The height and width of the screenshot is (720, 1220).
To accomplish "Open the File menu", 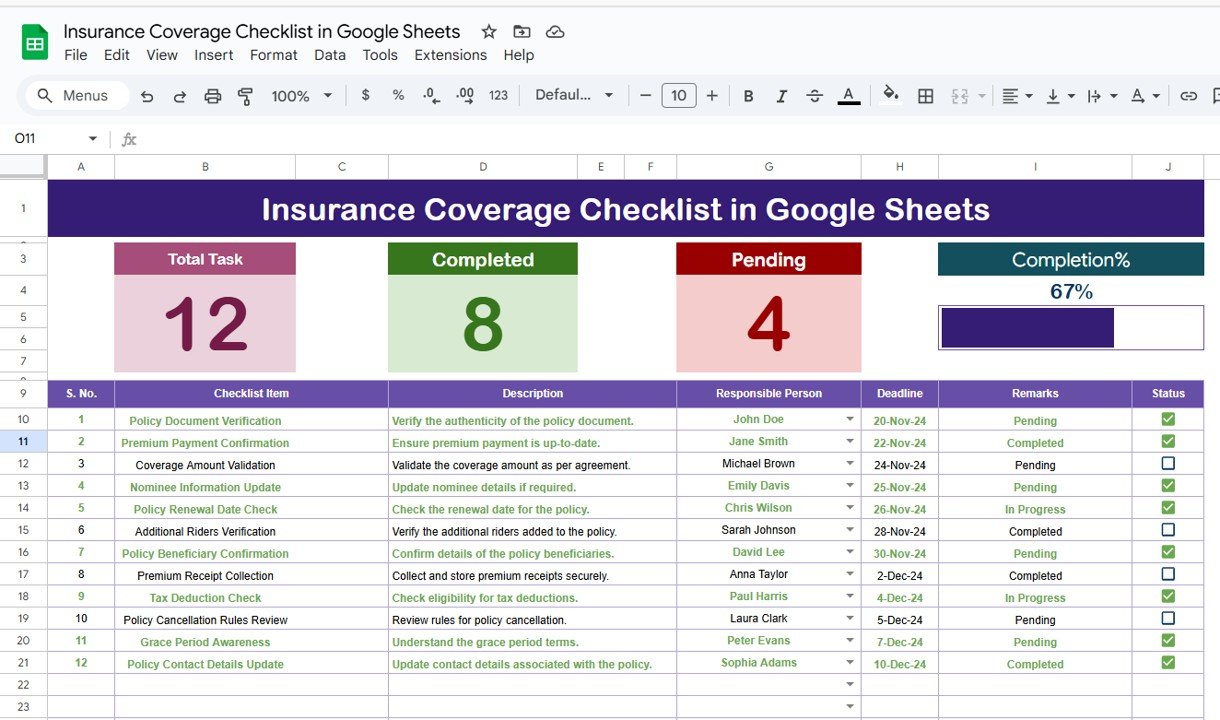I will pyautogui.click(x=76, y=55).
